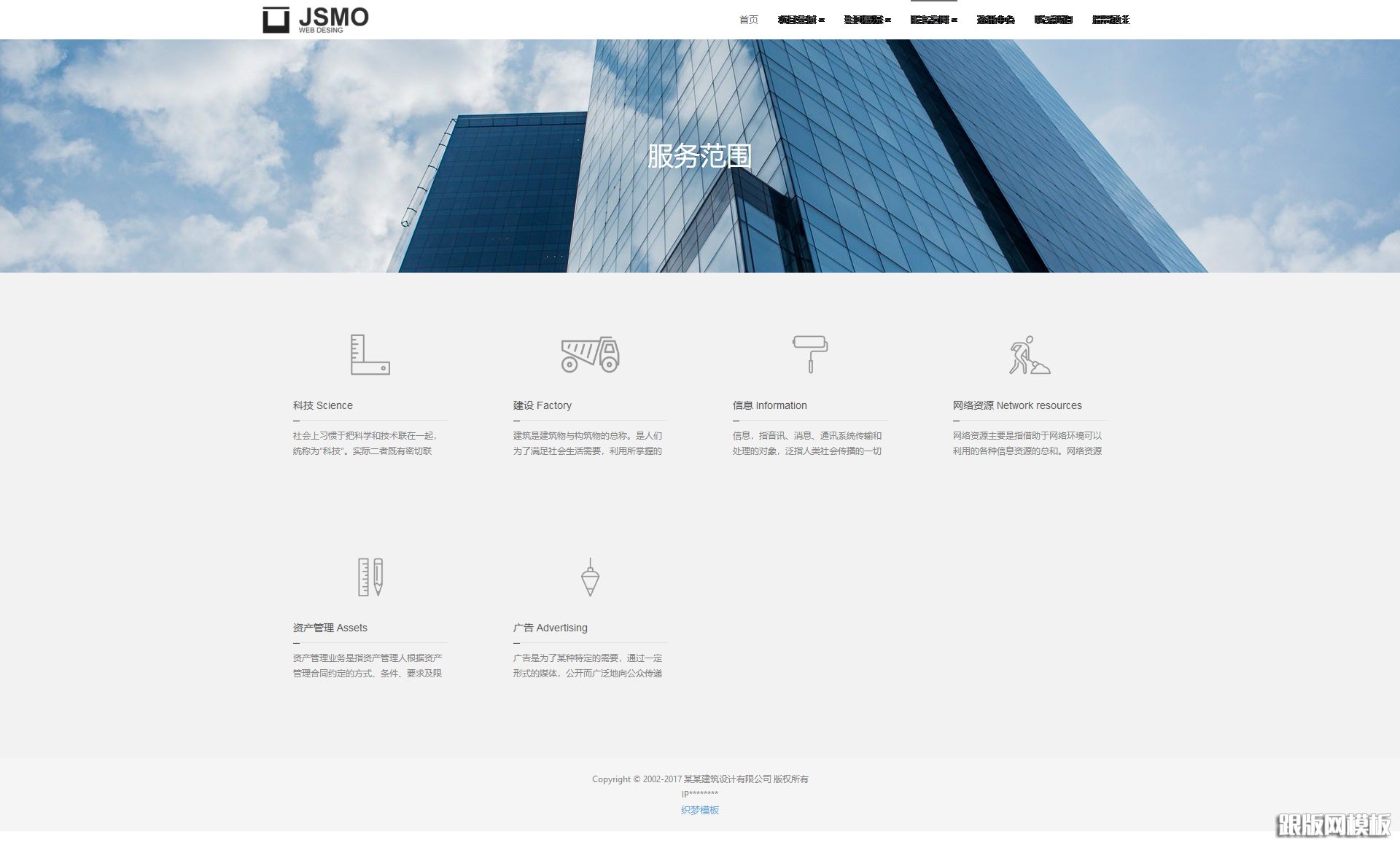
Task: Click the plumb bob icon above 广告 Advertising
Action: pyautogui.click(x=590, y=577)
